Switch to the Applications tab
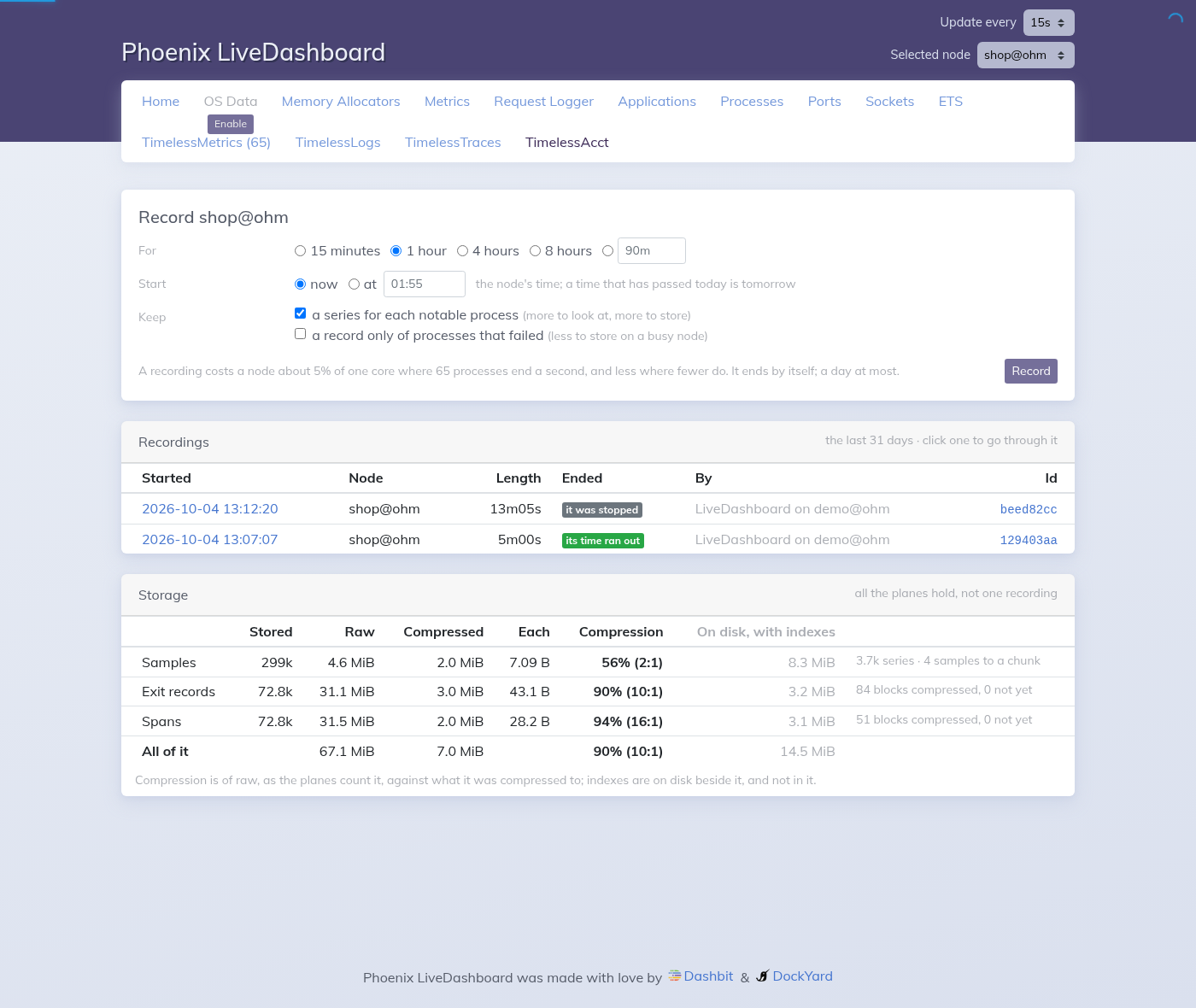 point(657,102)
